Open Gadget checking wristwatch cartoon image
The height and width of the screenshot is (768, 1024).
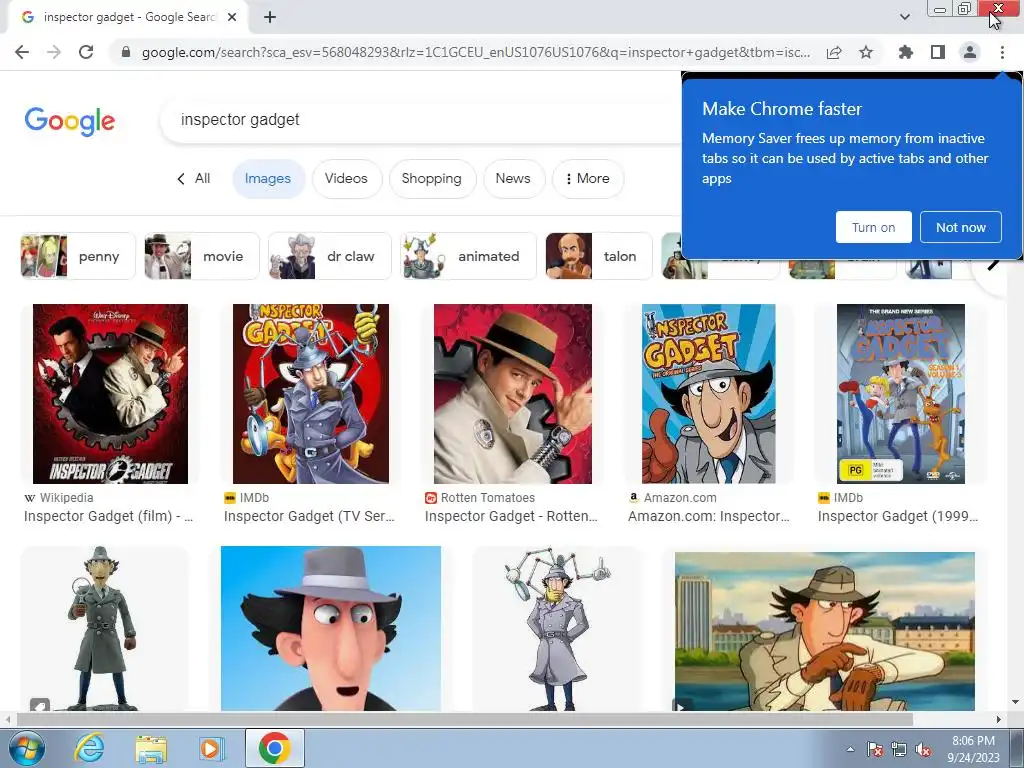[x=825, y=632]
